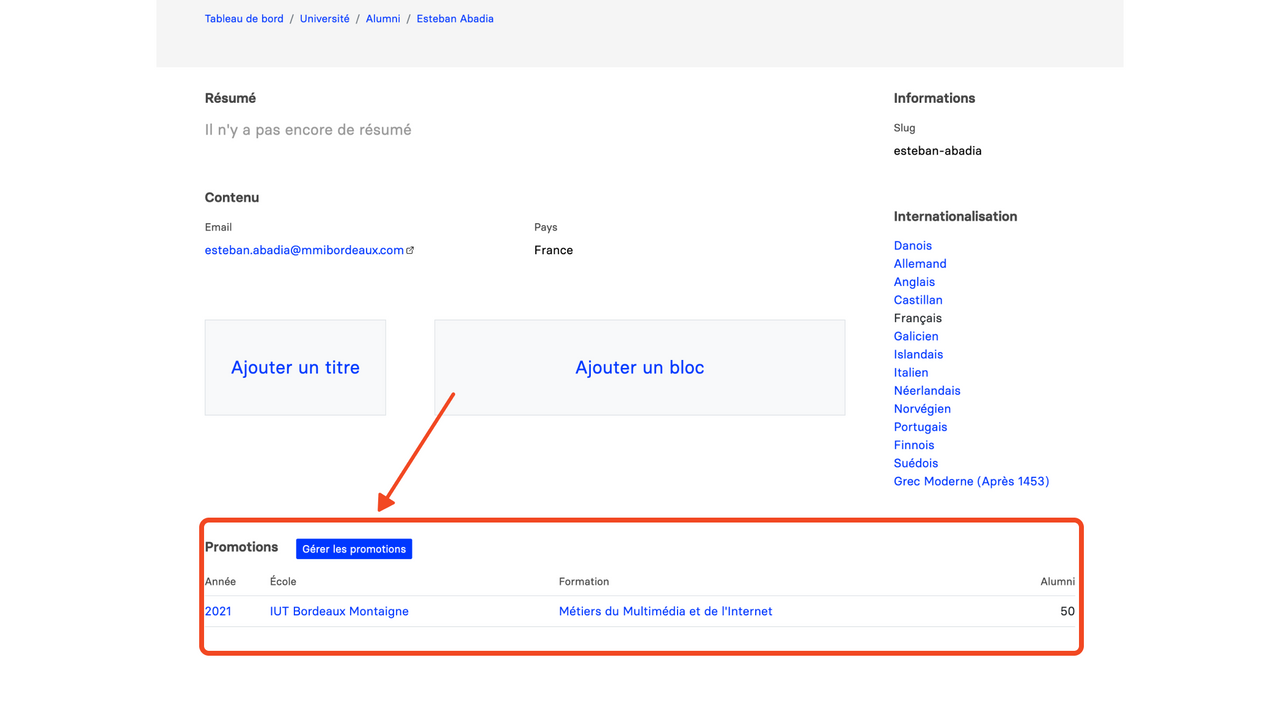Open the Tableau de bord breadcrumb
Image resolution: width=1280 pixels, height=720 pixels.
(x=244, y=19)
